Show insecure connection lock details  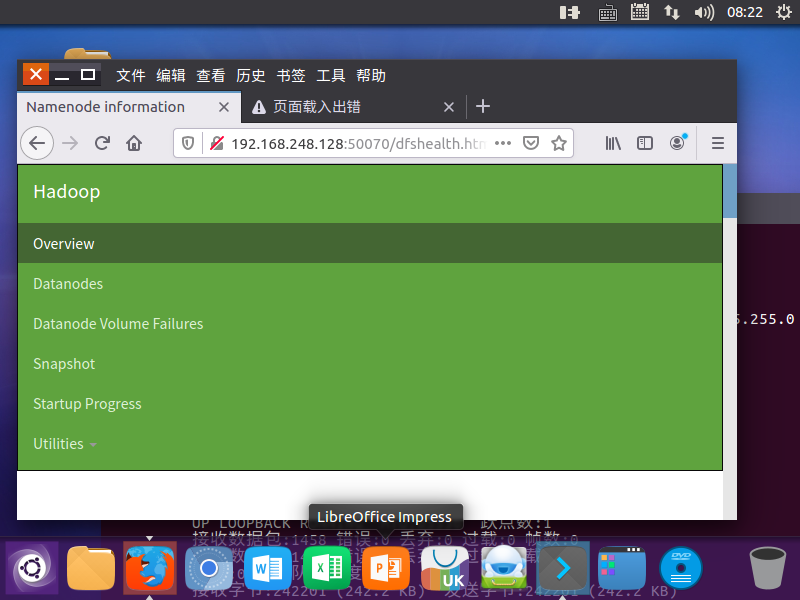point(217,143)
